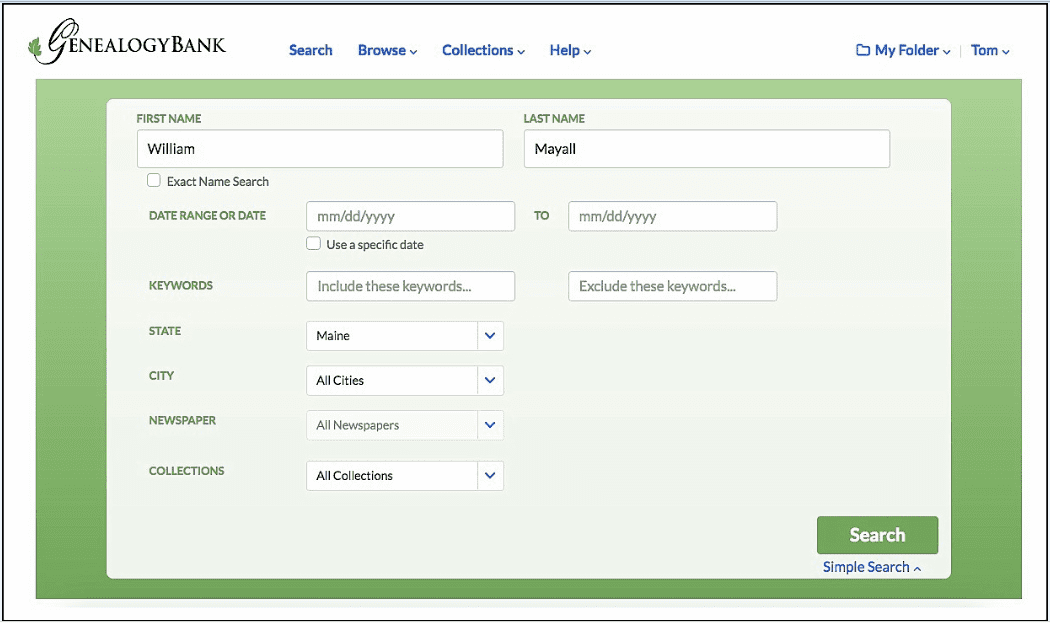Open the Collections menu in top navigation
The width and height of the screenshot is (1050, 623).
[483, 50]
